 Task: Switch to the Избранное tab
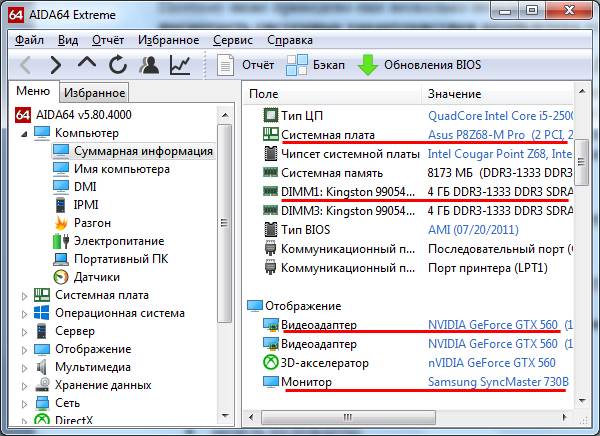point(94,93)
